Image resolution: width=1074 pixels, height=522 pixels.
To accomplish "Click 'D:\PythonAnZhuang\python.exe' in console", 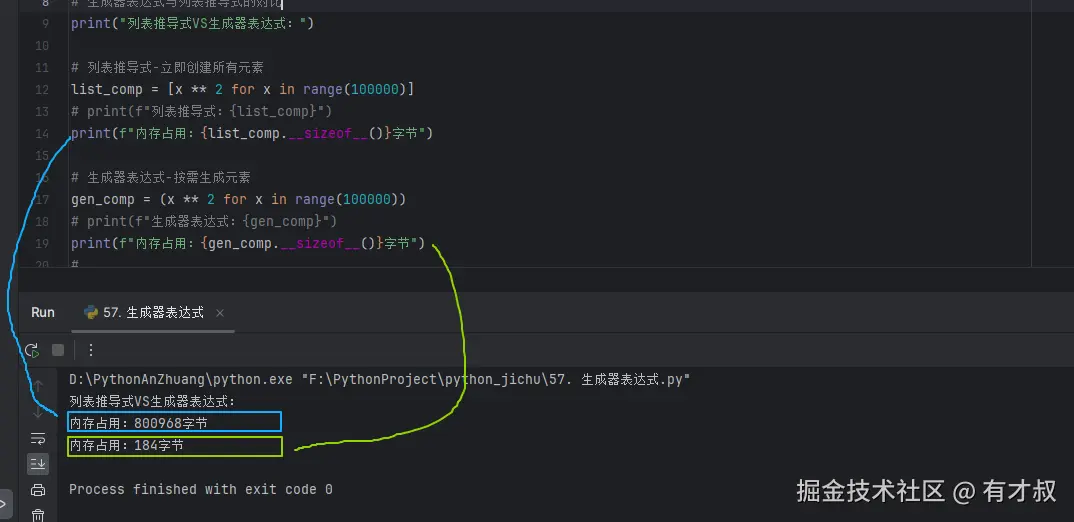I will [x=181, y=380].
